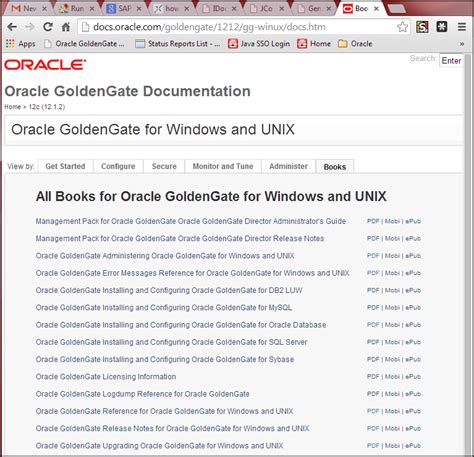Open the Chrome hamburger menu
Screen dimensions: 474x457
point(462,27)
